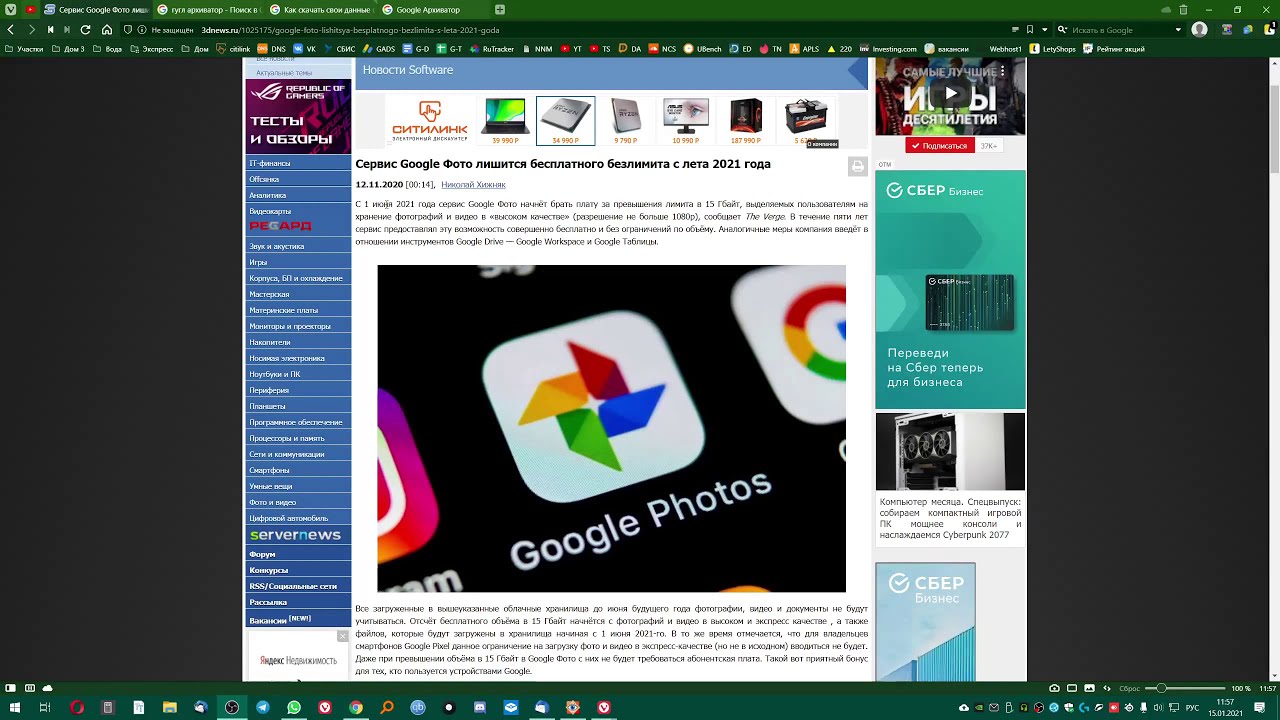The width and height of the screenshot is (1280, 720).
Task: Open the Дом 3 bookmarks folder
Action: click(69, 48)
